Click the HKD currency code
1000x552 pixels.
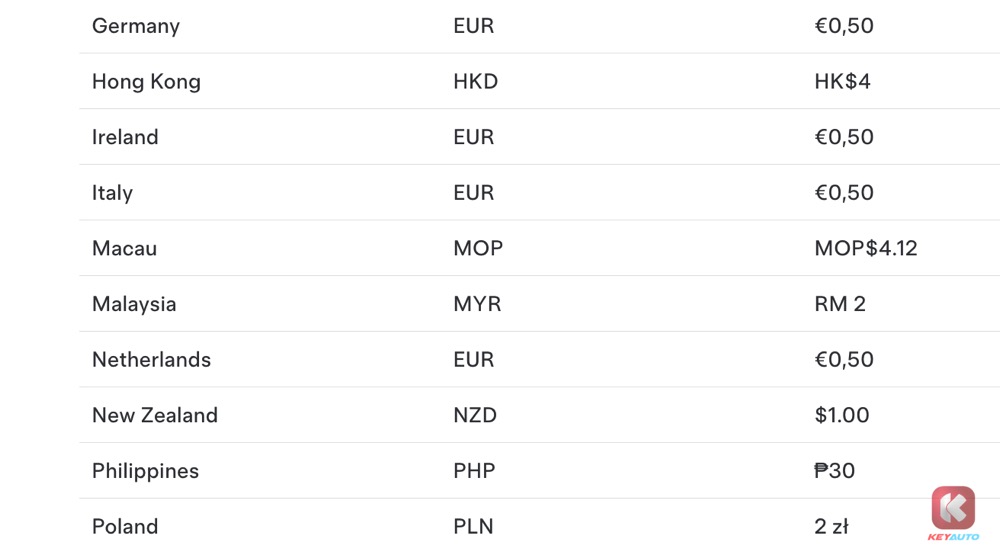pos(475,82)
